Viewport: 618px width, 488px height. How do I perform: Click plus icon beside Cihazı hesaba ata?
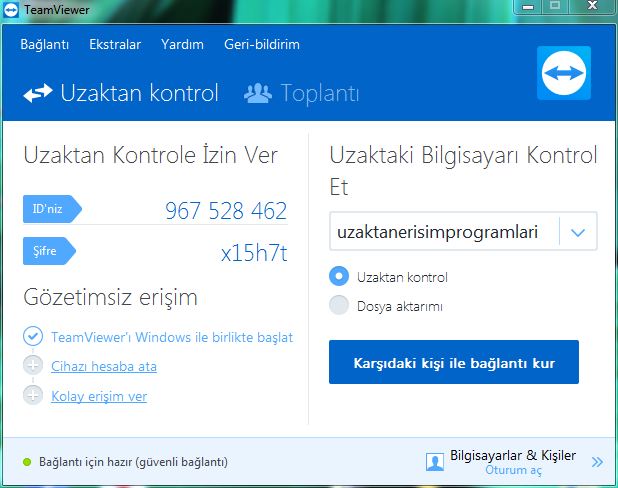(33, 365)
